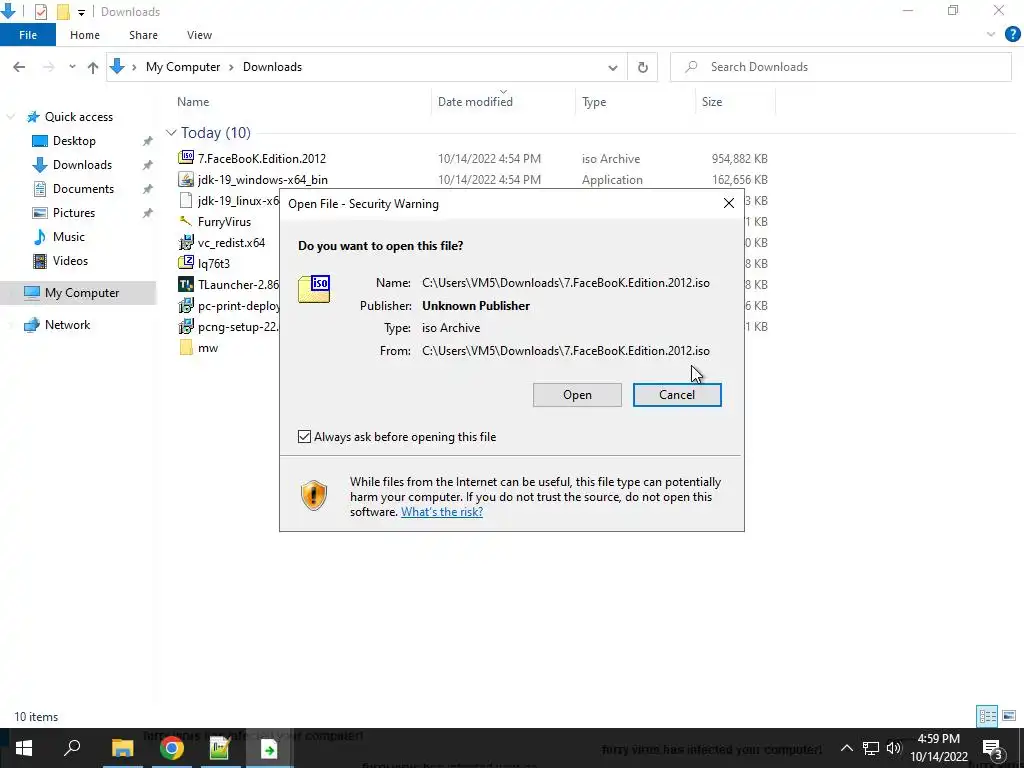Select the lq76t3 file icon
1024x768 pixels.
(186, 263)
